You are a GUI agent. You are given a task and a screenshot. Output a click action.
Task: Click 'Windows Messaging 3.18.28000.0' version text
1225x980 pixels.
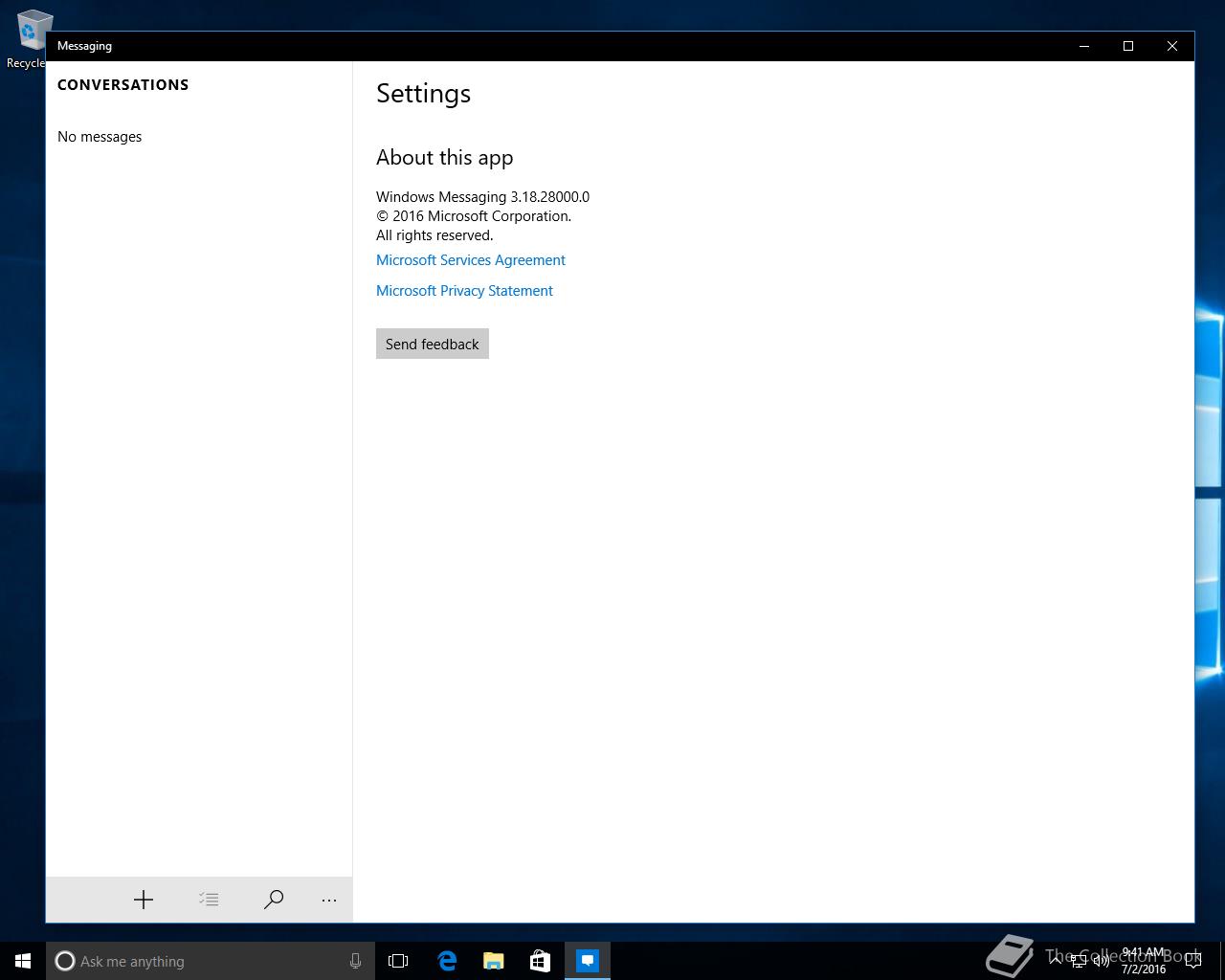pos(482,197)
